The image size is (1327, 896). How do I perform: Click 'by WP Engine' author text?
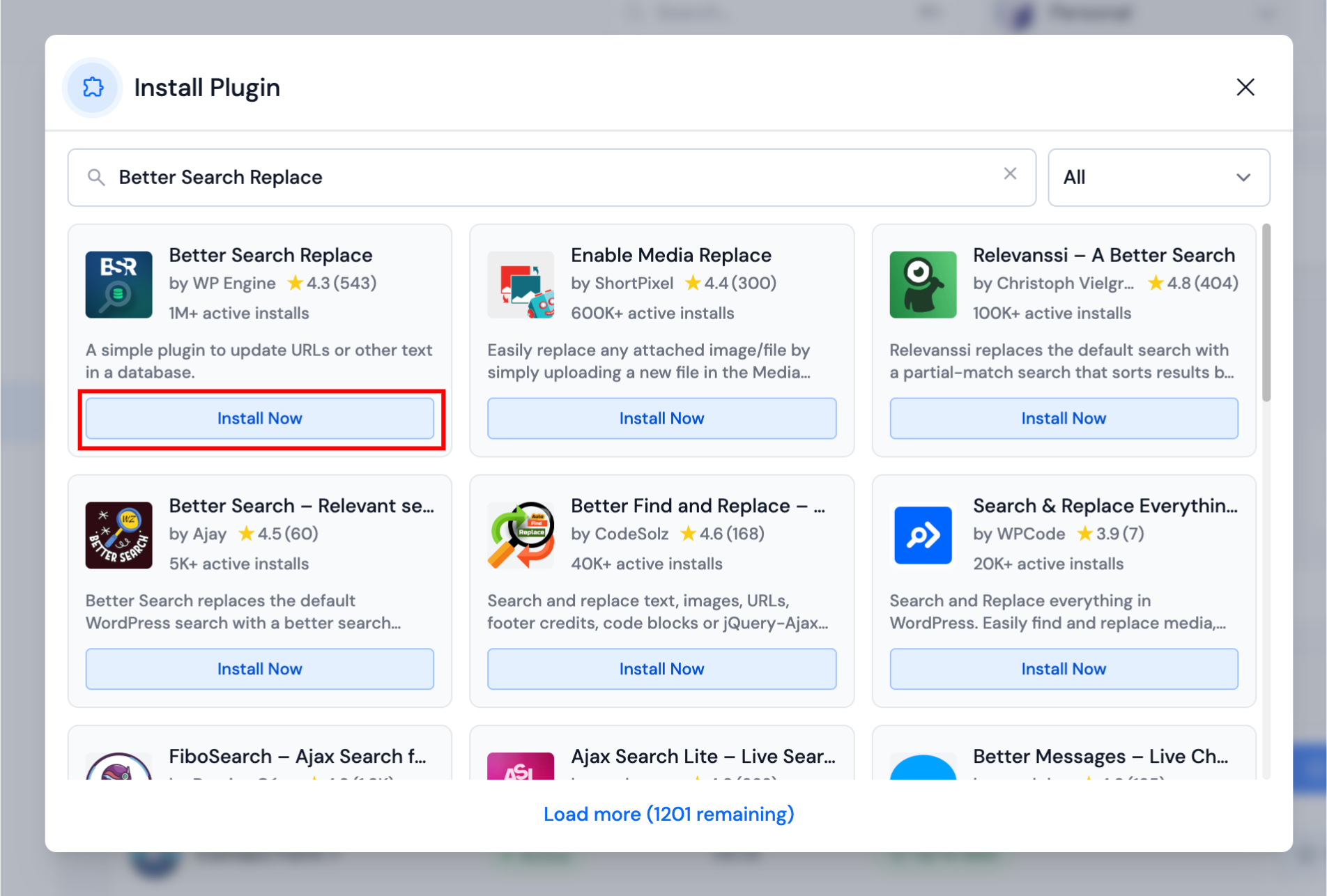point(222,284)
